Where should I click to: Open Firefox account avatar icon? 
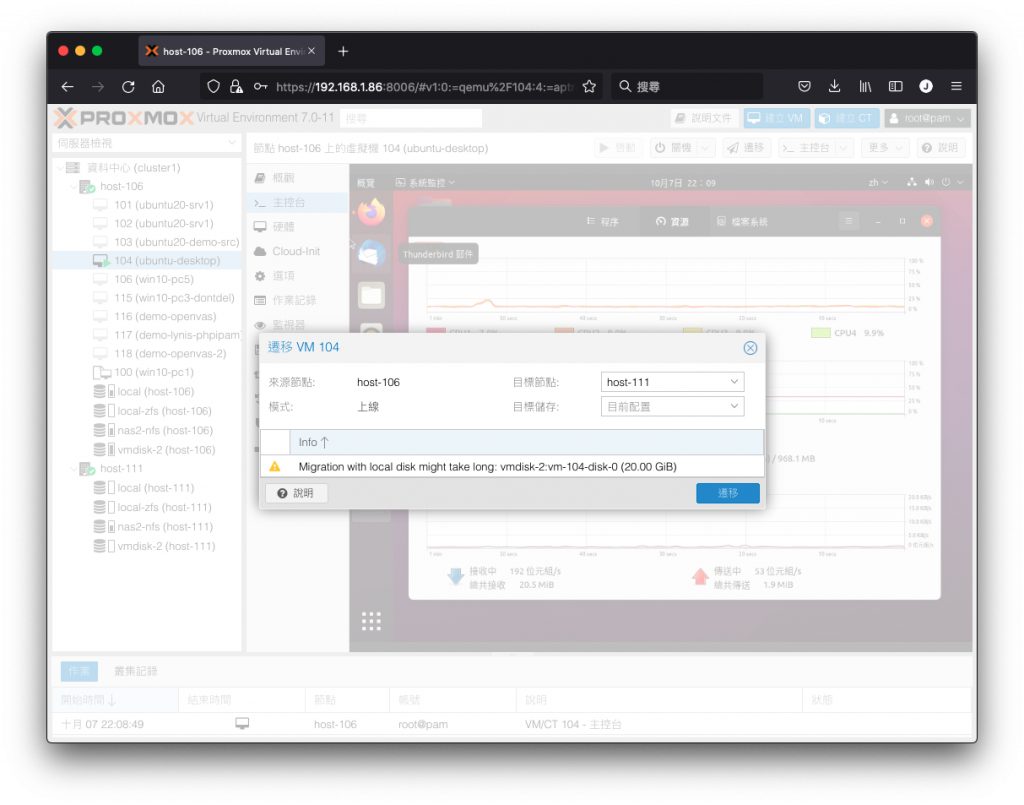click(x=925, y=86)
